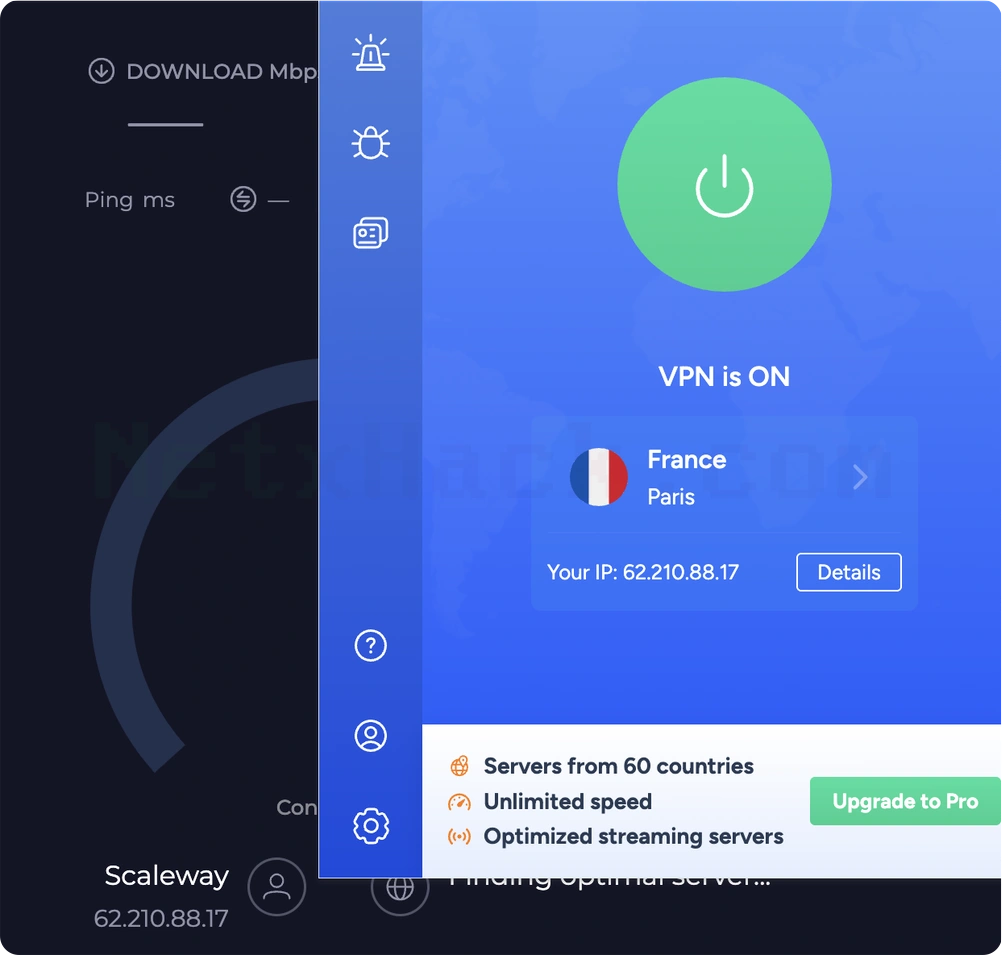The height and width of the screenshot is (955, 1002).
Task: Click the ping bolt icon
Action: point(243,199)
